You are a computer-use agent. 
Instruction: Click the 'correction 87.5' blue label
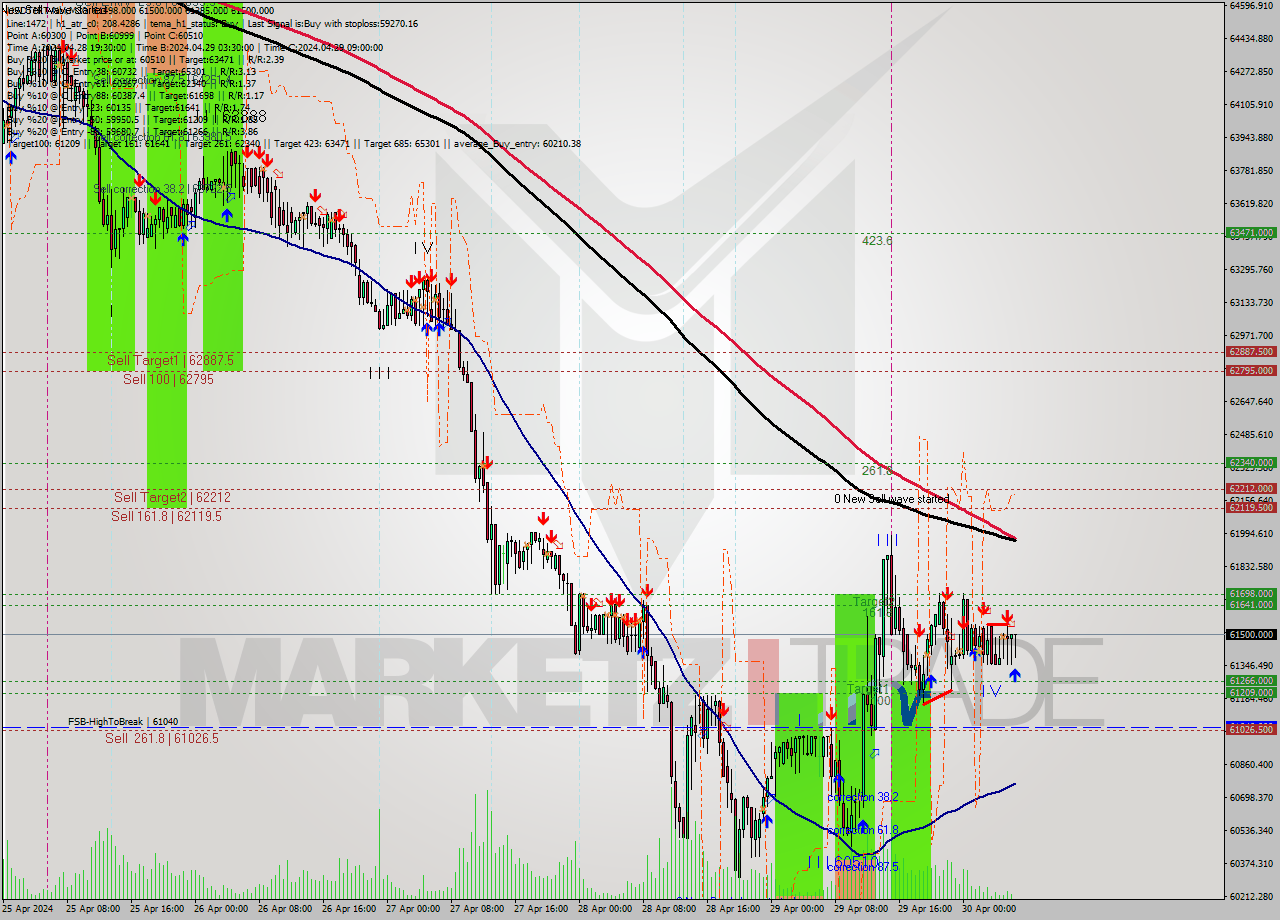pos(863,867)
